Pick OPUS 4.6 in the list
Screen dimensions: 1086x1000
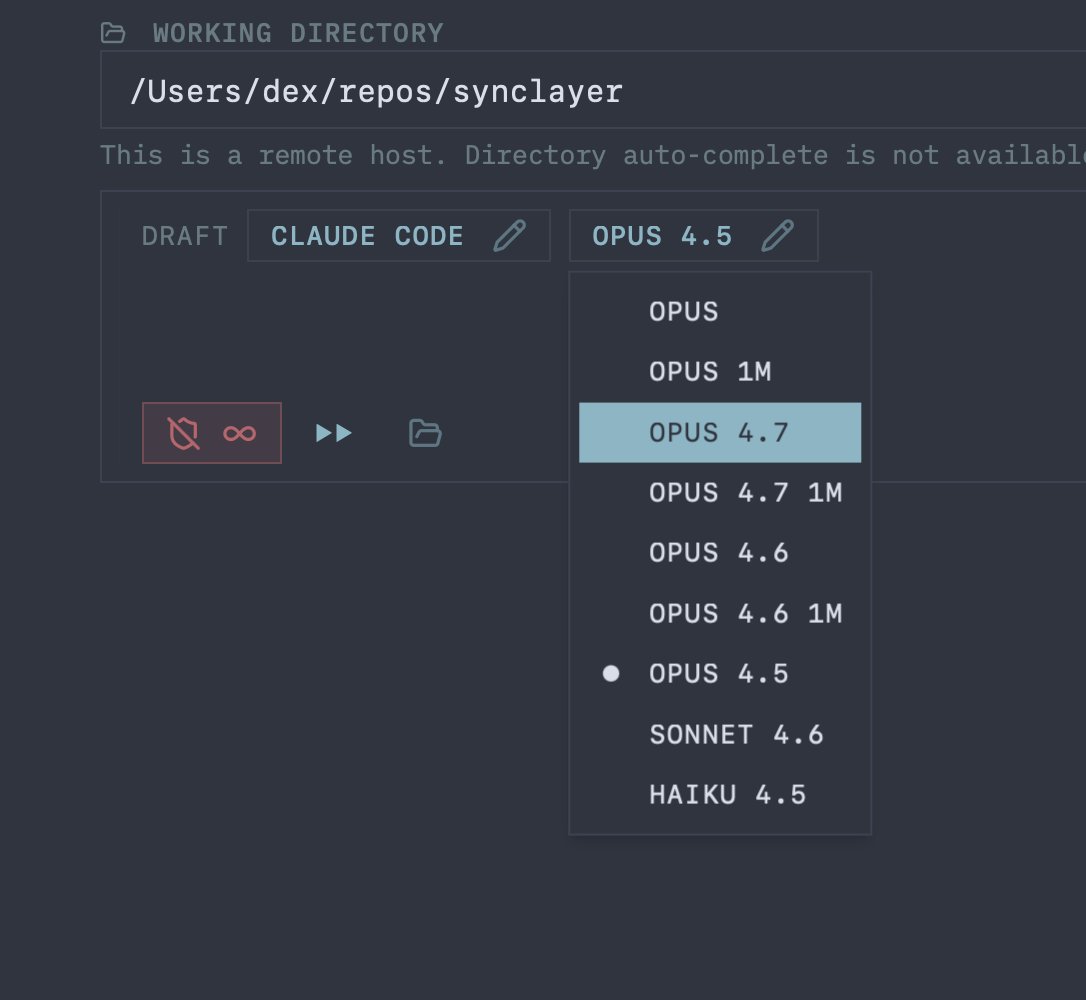coord(720,553)
